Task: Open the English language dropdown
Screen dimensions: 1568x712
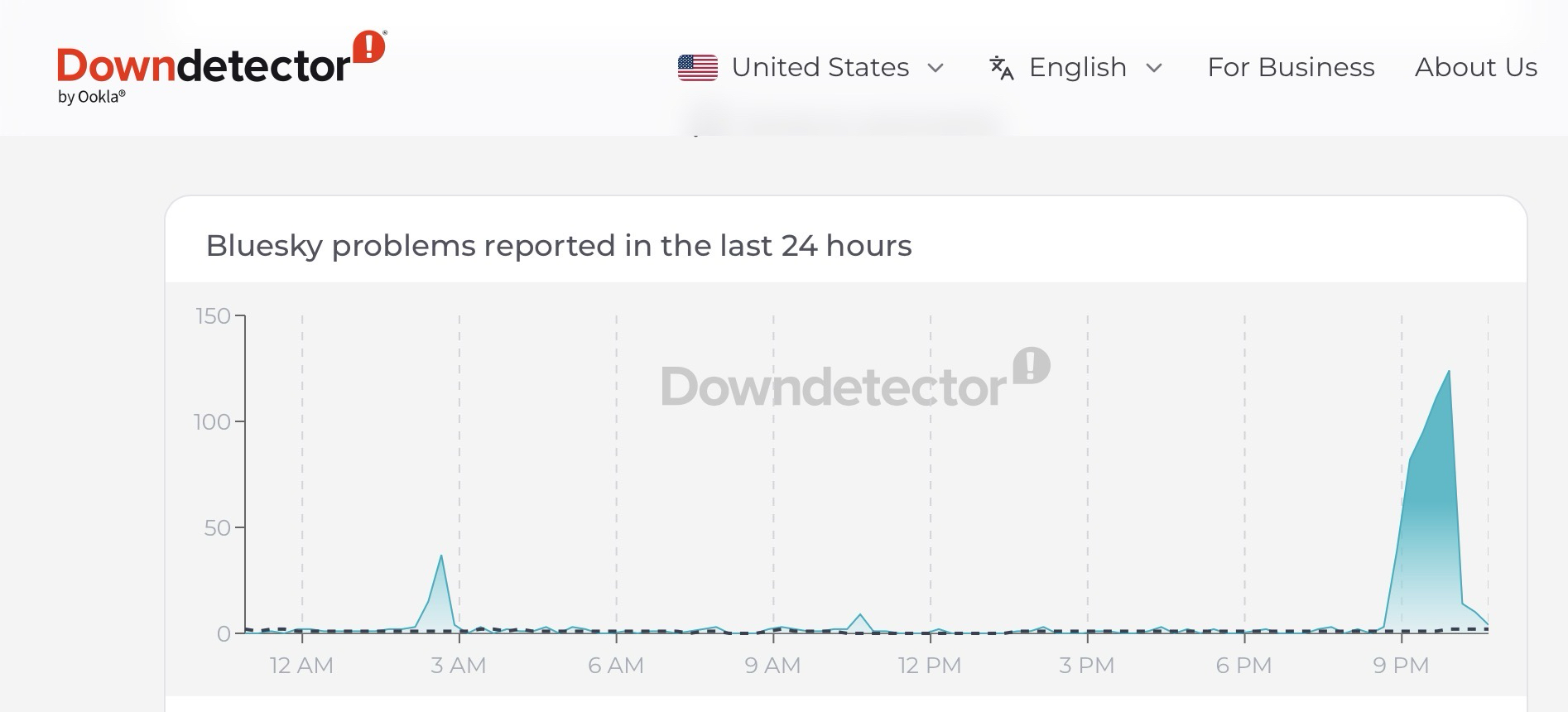Action: [x=1077, y=67]
